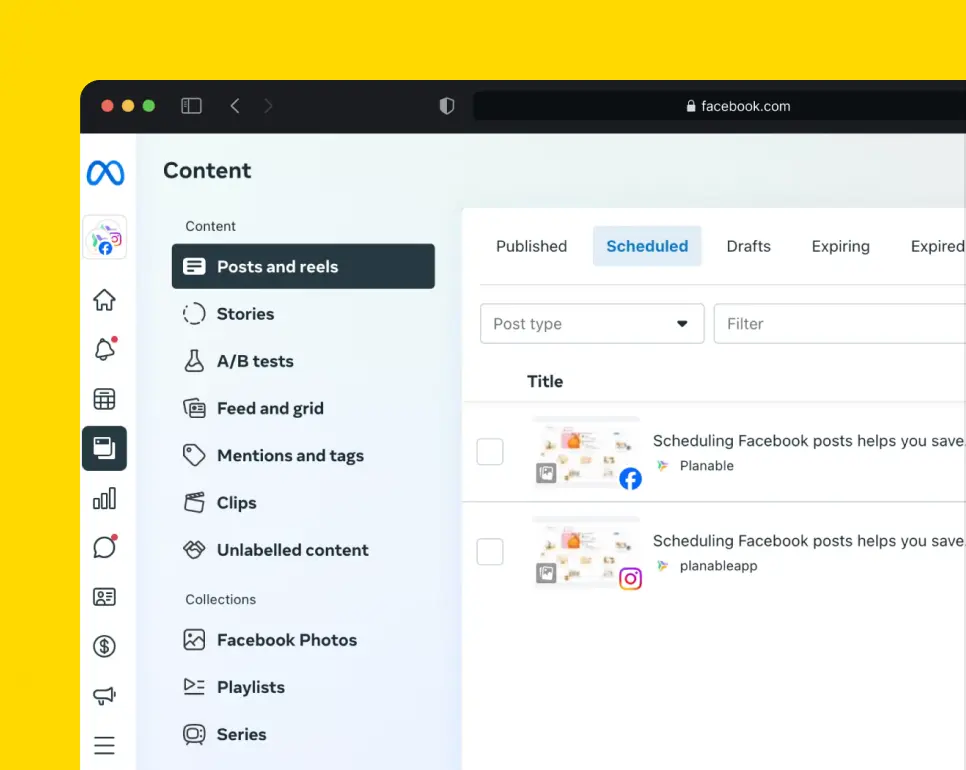
Task: Open the Ads megaphone icon
Action: [104, 696]
